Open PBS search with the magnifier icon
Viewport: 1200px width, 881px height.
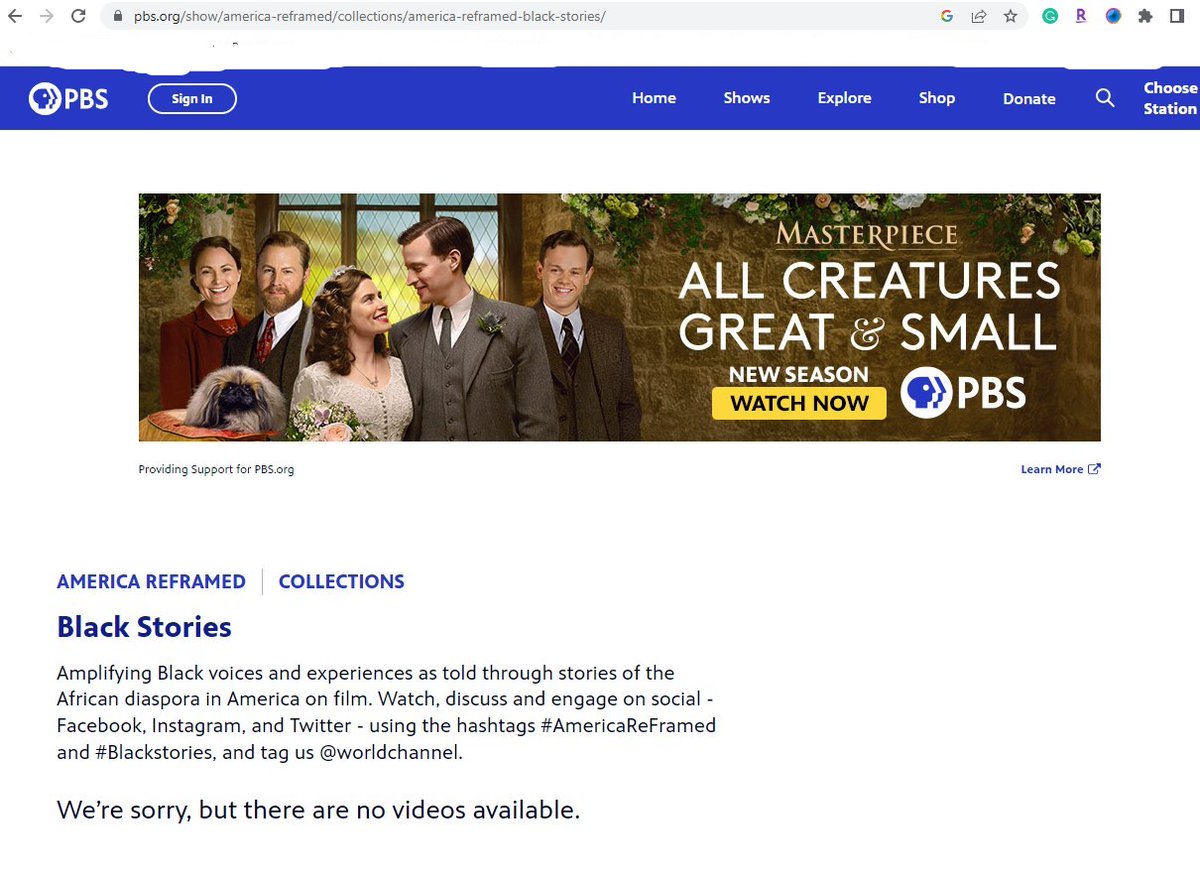pyautogui.click(x=1104, y=98)
